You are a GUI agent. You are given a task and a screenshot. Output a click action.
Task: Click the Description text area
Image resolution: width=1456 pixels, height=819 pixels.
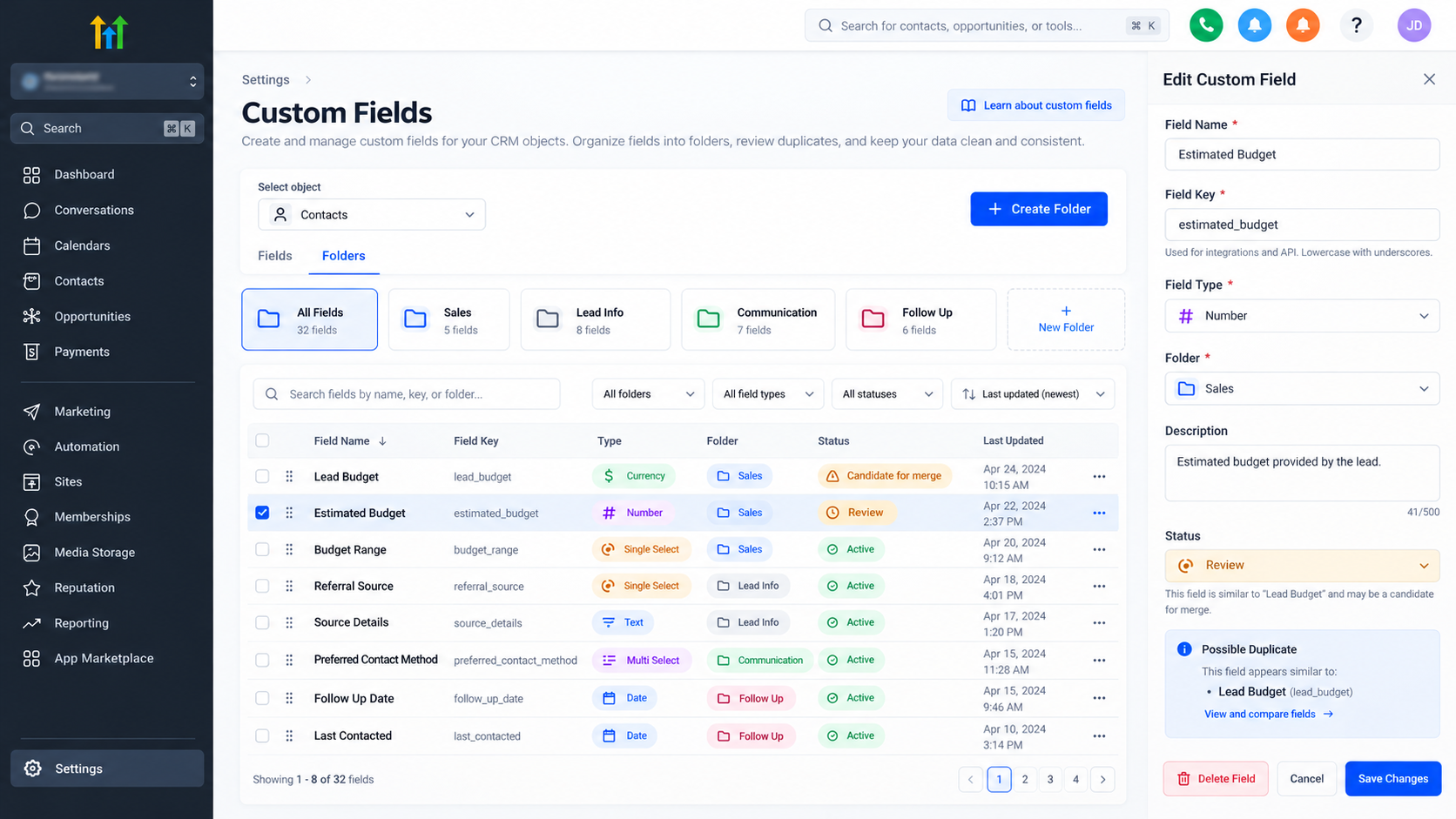(1302, 473)
